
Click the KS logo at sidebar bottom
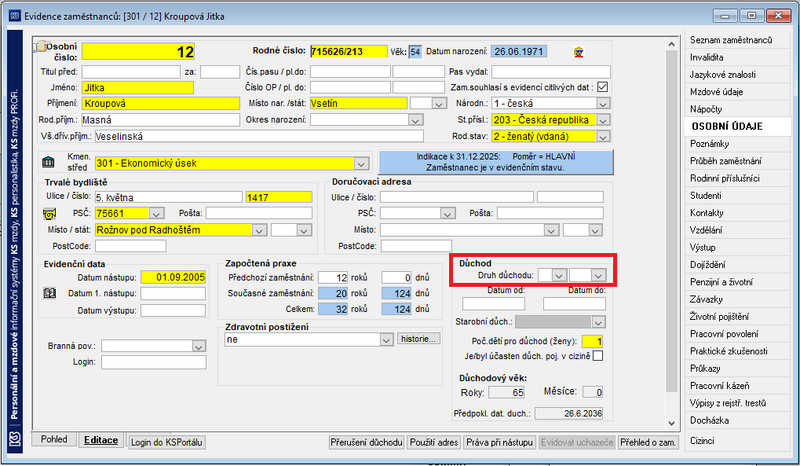click(x=15, y=438)
